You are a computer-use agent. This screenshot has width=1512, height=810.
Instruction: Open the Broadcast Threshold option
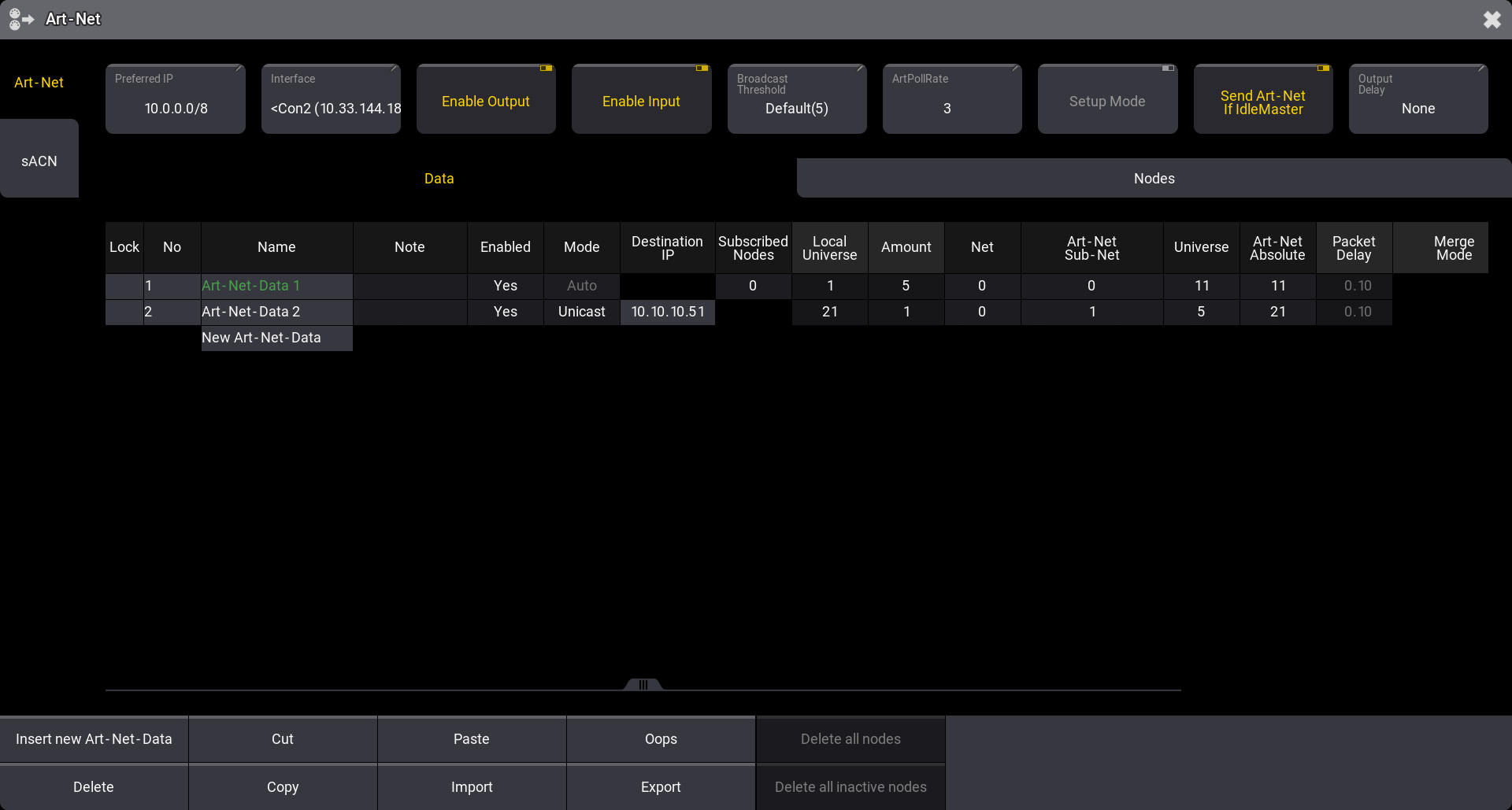[x=797, y=99]
